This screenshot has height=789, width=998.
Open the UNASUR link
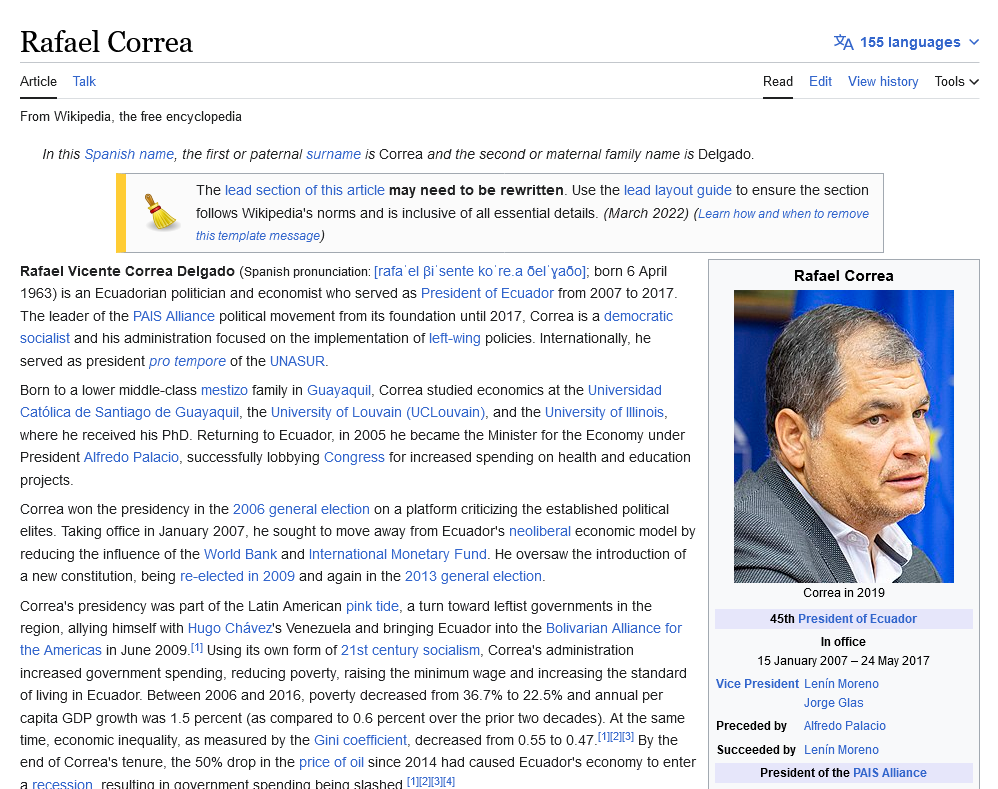pyautogui.click(x=297, y=361)
